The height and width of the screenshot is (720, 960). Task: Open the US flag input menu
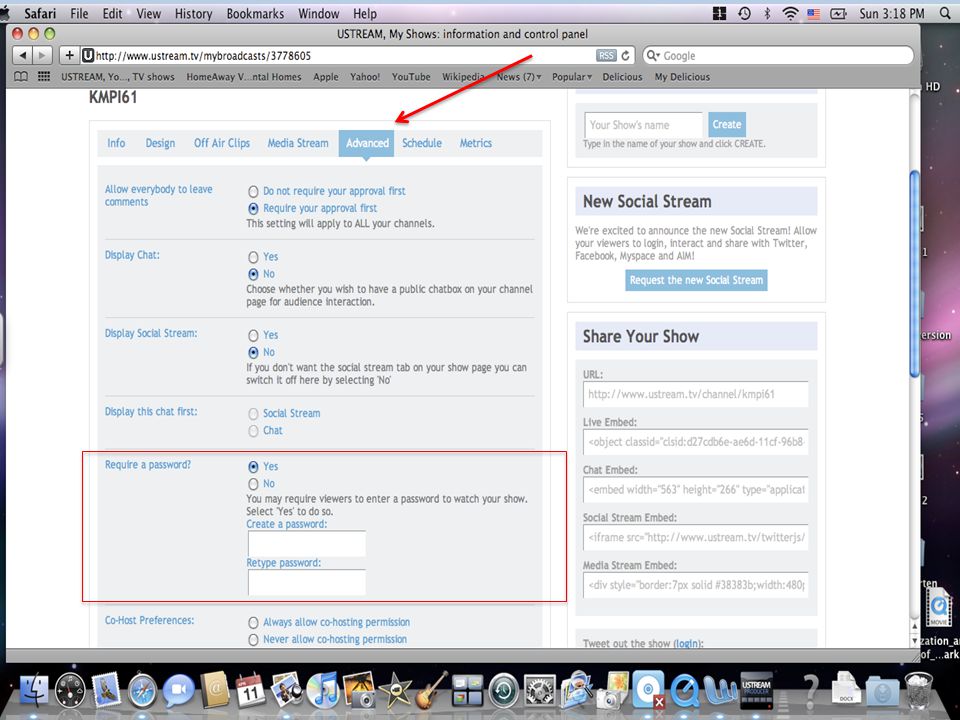[814, 13]
